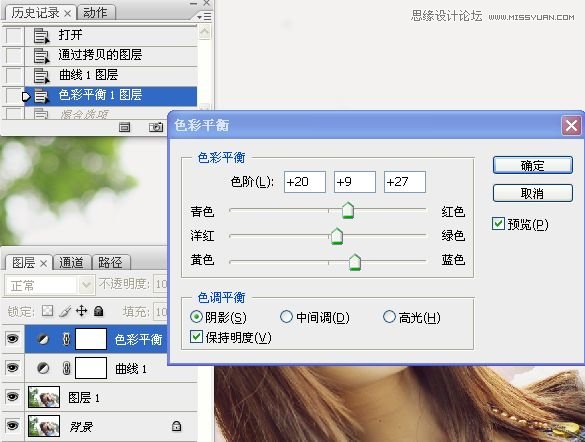Image resolution: width=585 pixels, height=442 pixels.
Task: Set history brush source for 曲线 1 图层 state
Action: 14,76
